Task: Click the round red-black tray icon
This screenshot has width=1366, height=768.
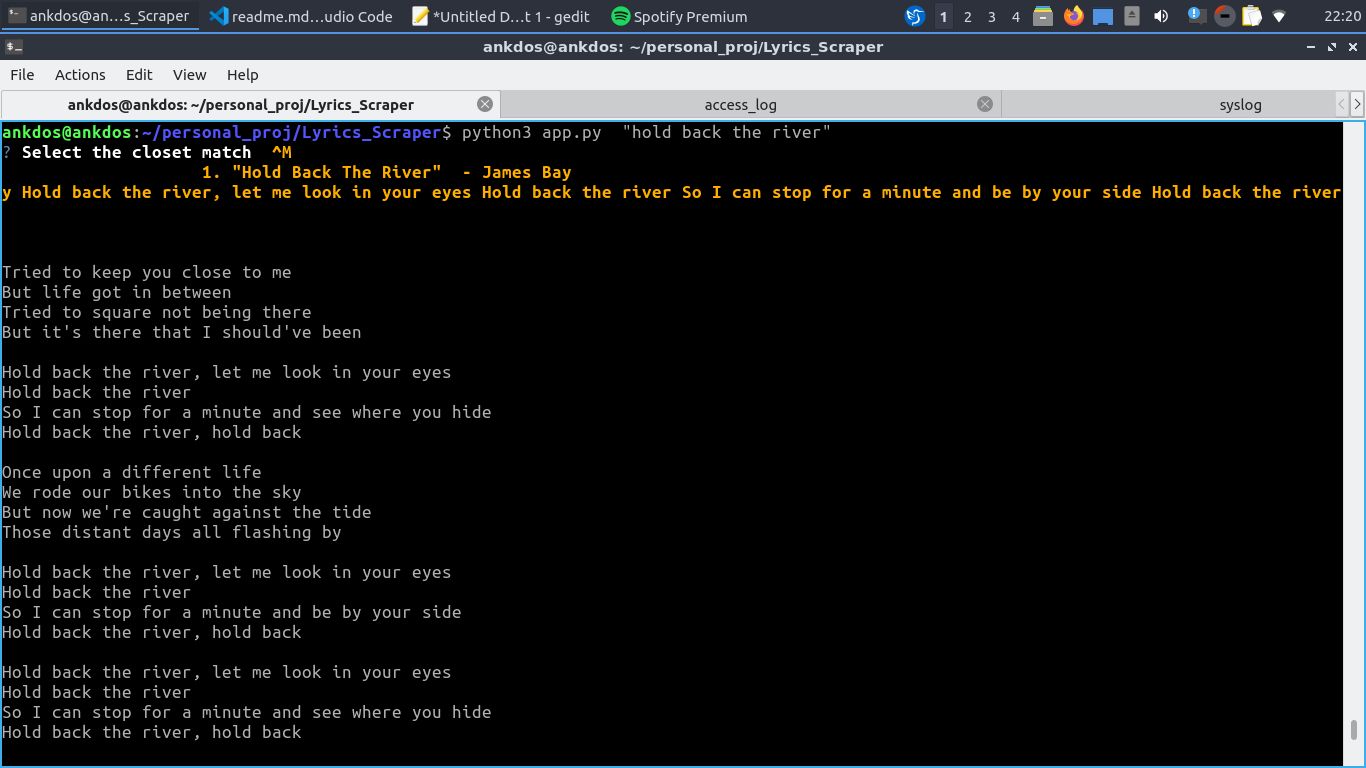Action: pos(1224,16)
